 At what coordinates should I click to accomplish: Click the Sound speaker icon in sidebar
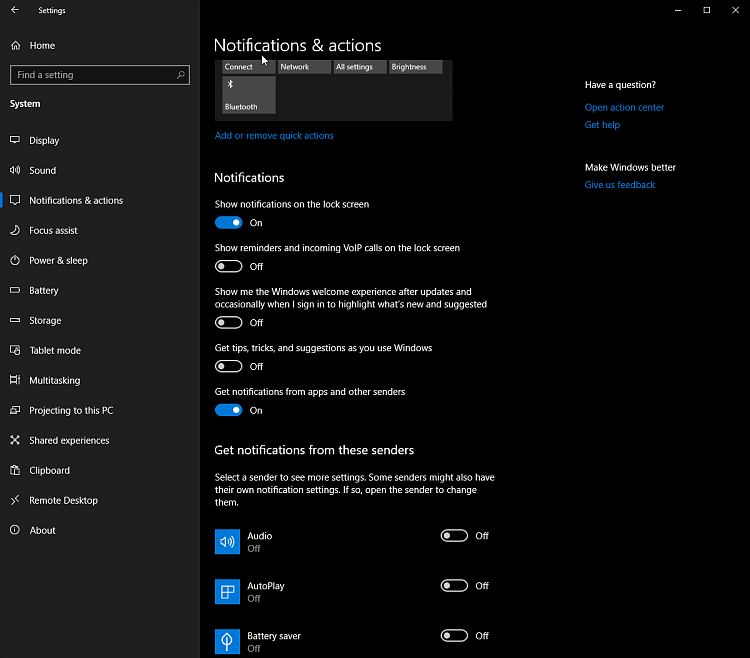[15, 170]
